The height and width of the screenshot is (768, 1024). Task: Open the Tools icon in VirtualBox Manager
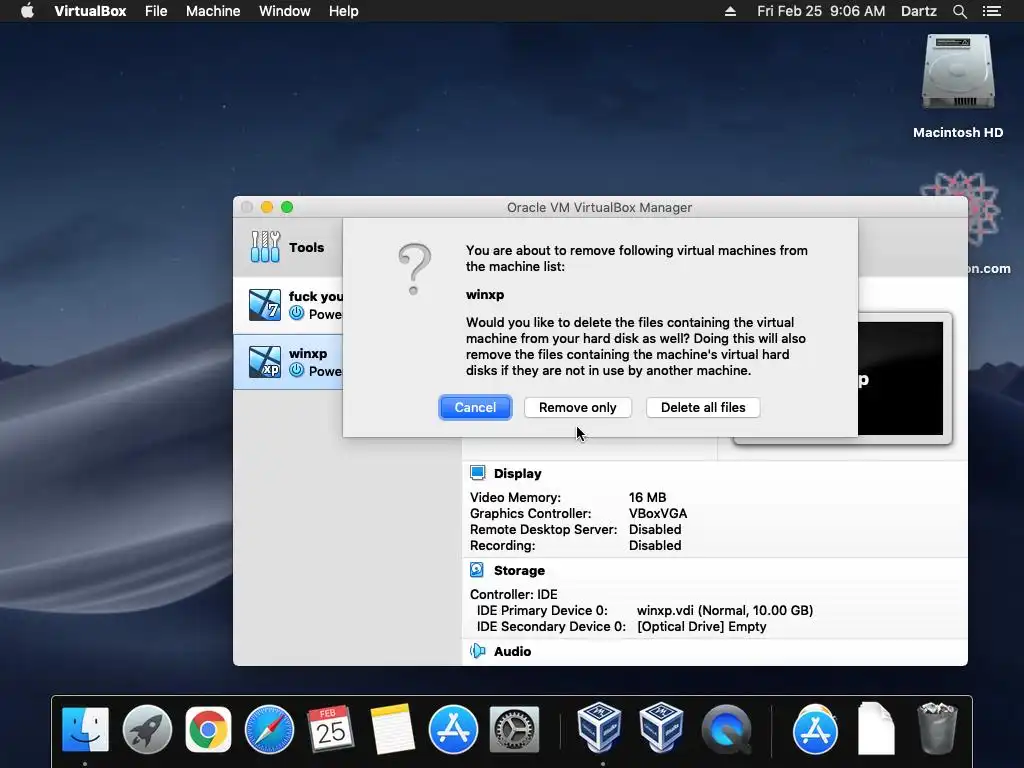[265, 247]
